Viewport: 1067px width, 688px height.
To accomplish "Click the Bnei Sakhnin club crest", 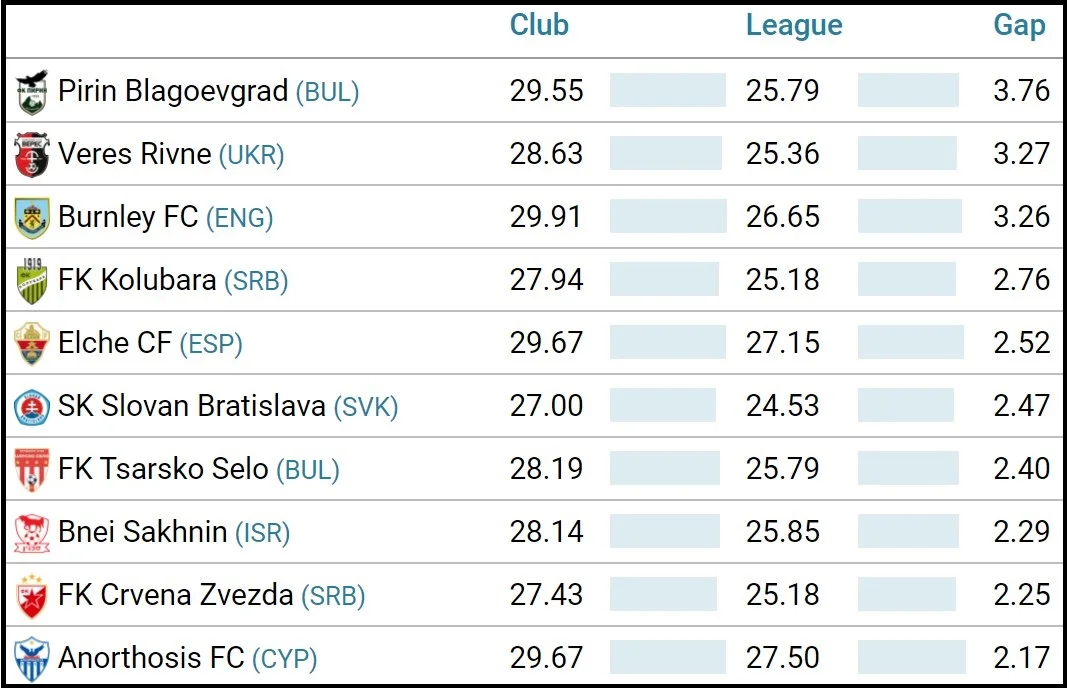I will [32, 533].
